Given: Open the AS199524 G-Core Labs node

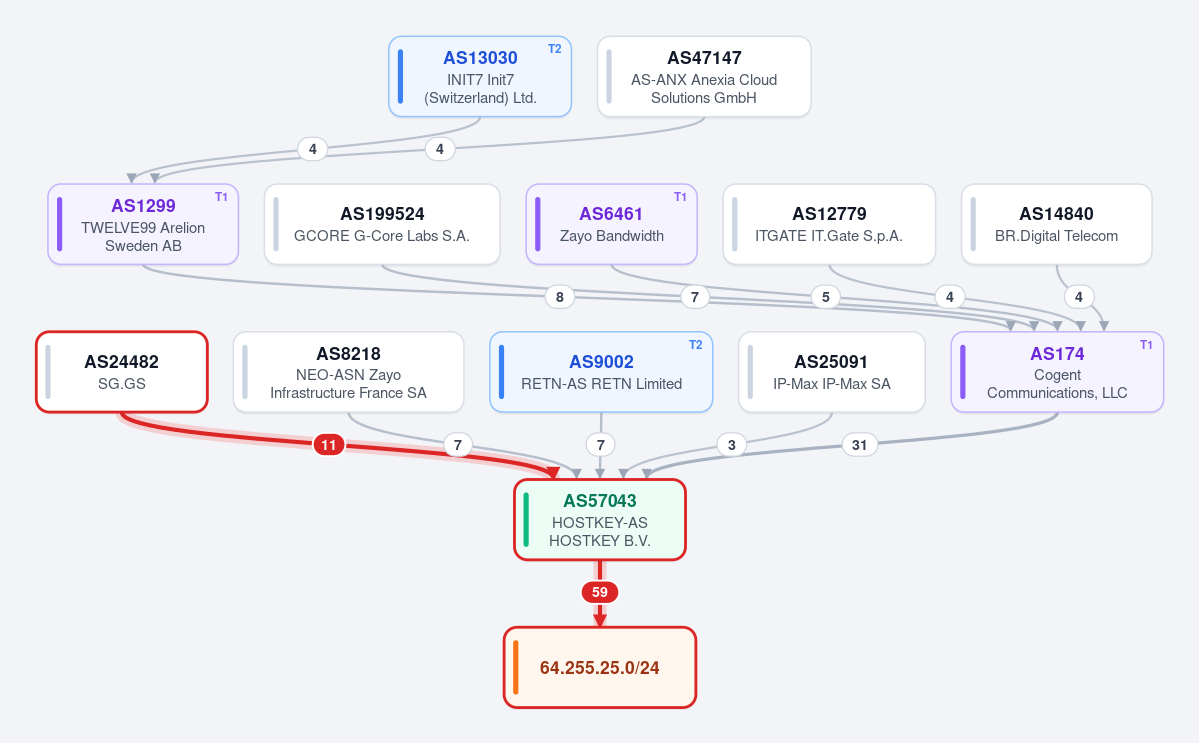Looking at the screenshot, I should [382, 224].
